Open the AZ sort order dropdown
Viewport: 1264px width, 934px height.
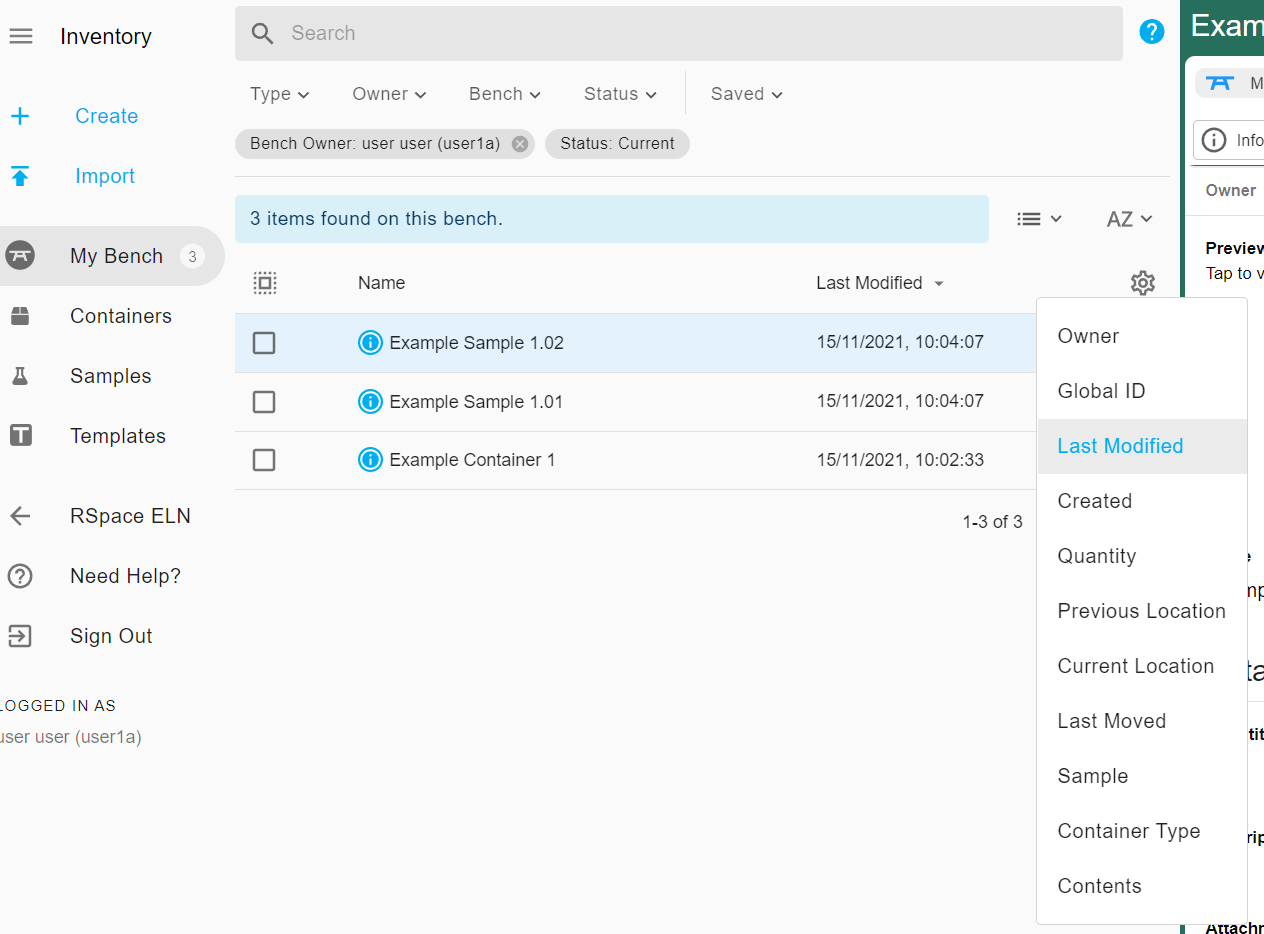point(1130,219)
